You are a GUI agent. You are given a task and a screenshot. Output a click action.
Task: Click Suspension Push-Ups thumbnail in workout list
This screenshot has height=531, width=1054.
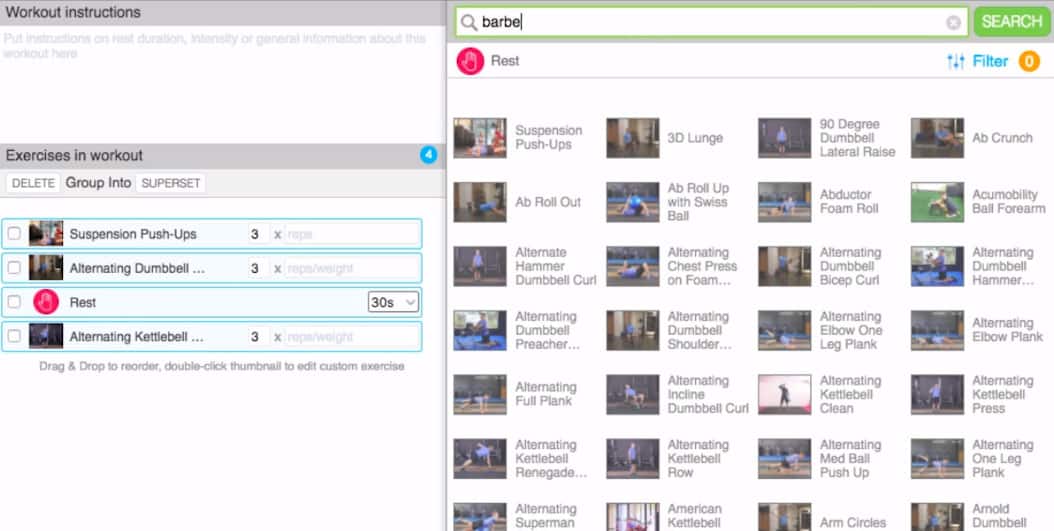46,234
